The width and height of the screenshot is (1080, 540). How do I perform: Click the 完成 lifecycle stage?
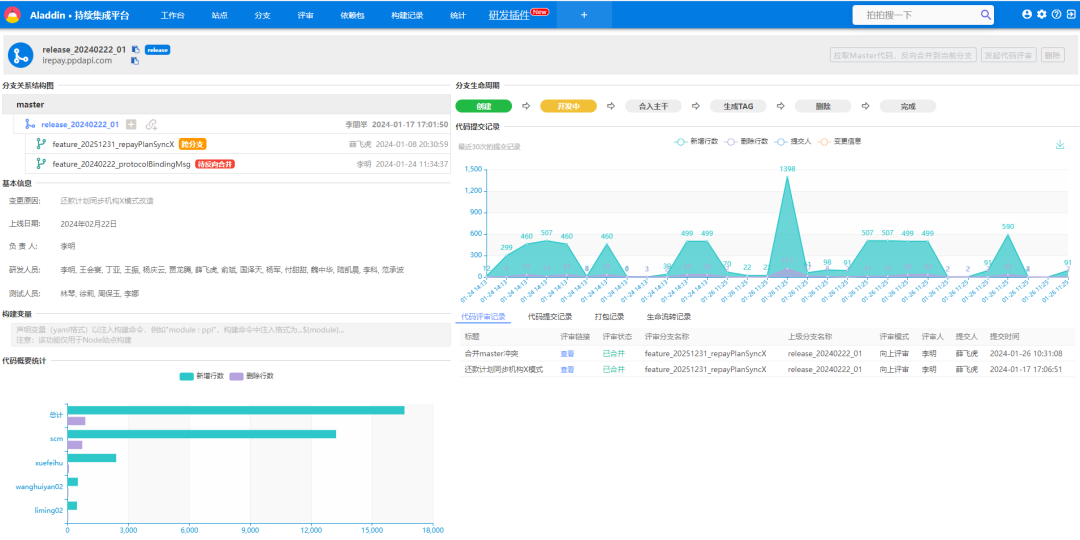point(908,106)
